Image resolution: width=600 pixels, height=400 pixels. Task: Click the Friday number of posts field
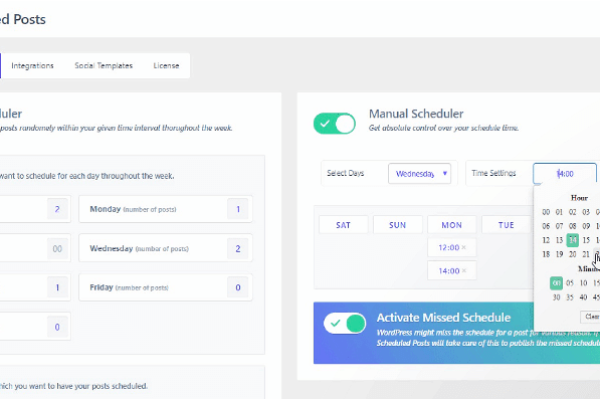pyautogui.click(x=238, y=288)
